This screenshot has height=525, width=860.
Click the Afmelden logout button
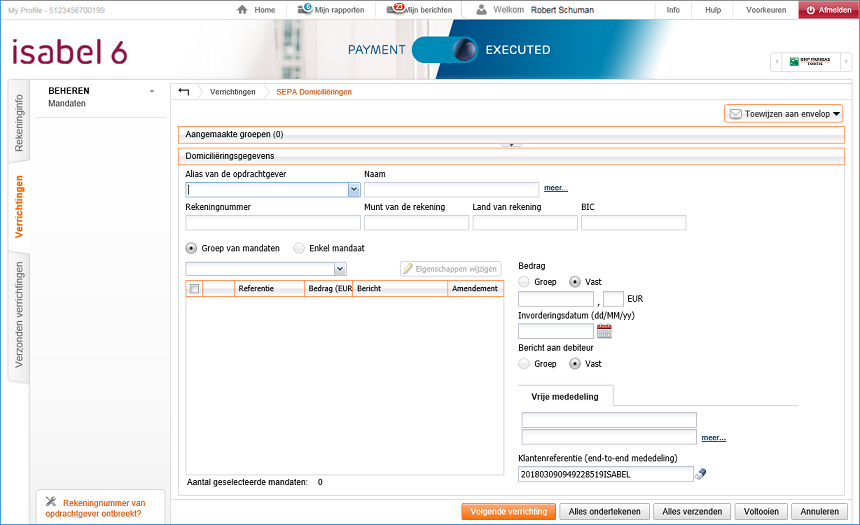click(829, 10)
